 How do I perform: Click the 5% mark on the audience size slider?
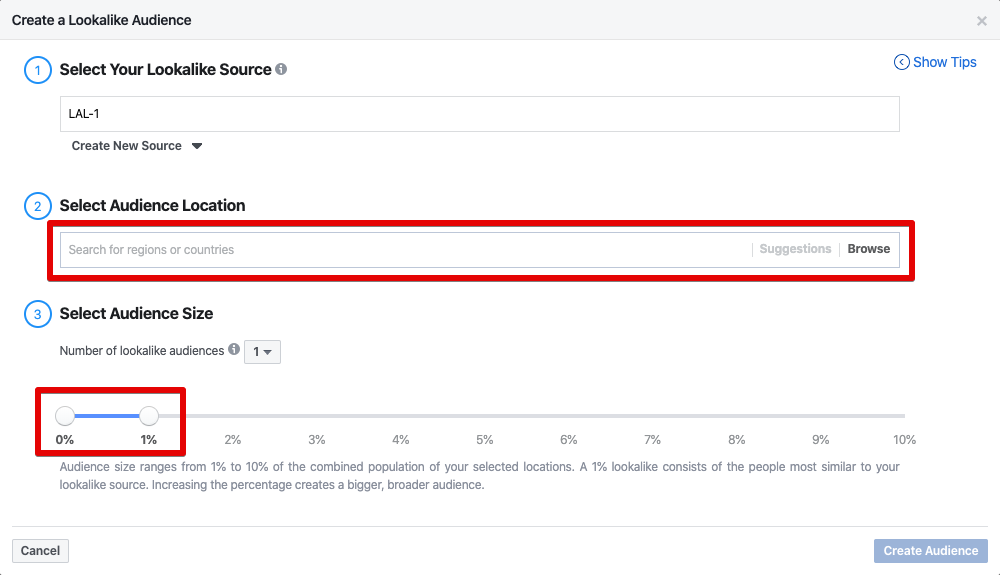click(485, 416)
